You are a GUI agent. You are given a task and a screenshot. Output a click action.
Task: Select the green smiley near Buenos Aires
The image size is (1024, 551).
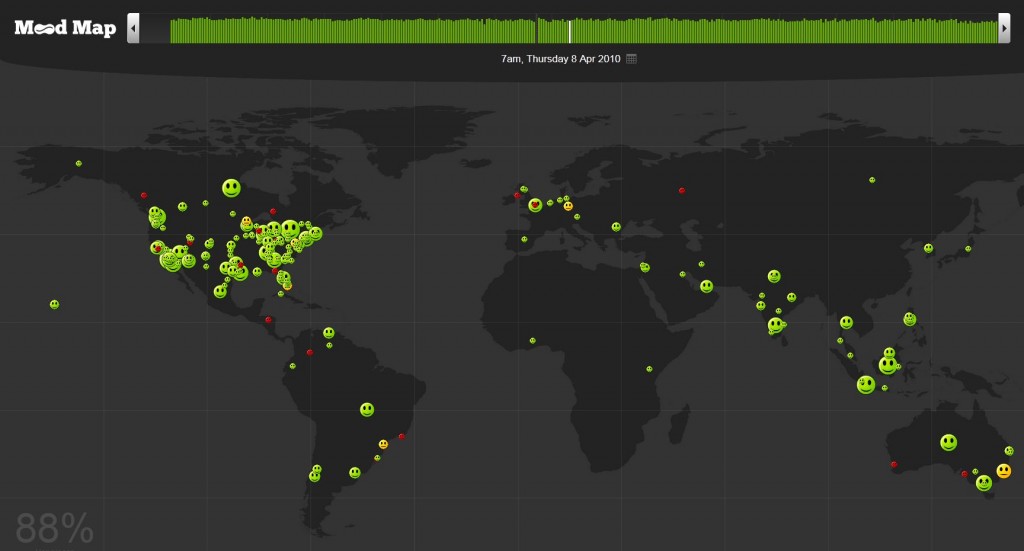tap(355, 472)
